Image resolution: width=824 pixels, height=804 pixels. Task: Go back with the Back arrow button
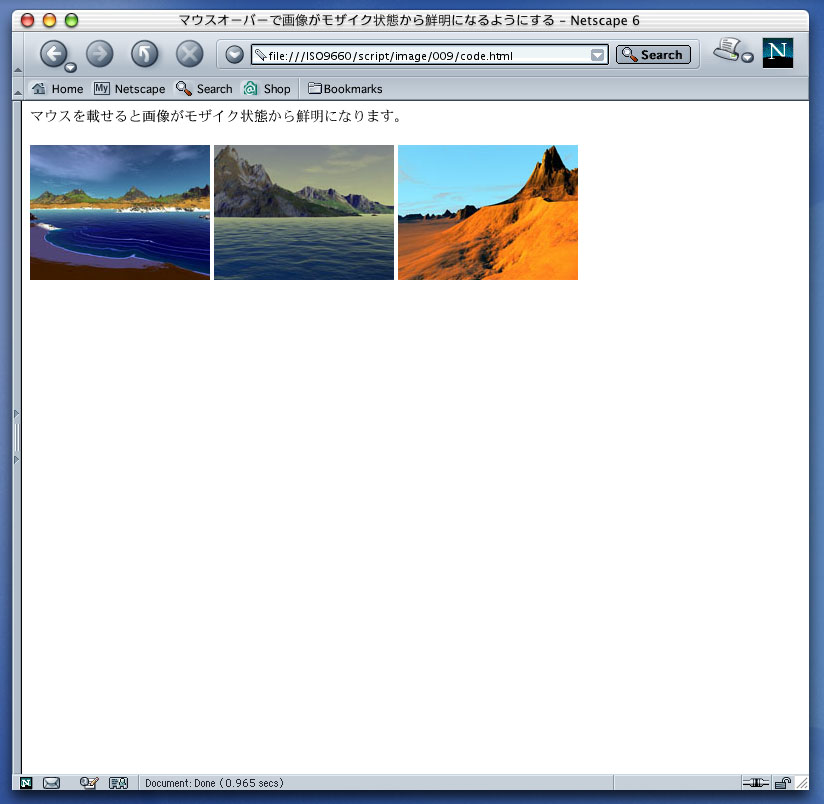click(53, 53)
